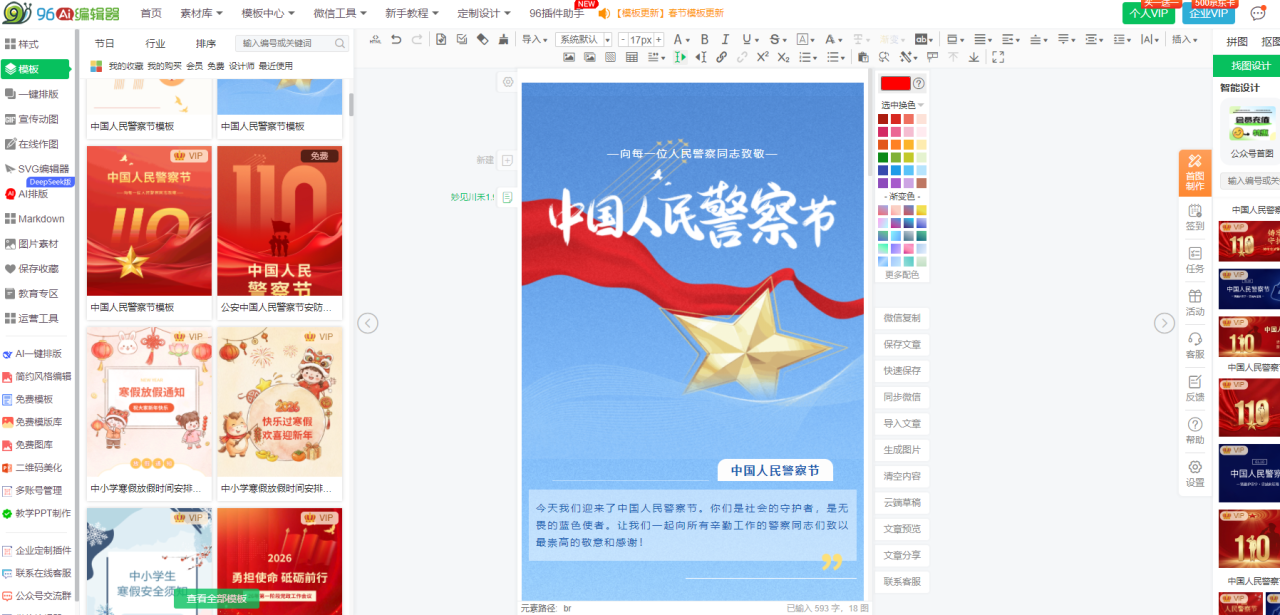The height and width of the screenshot is (615, 1280).
Task: Click the 保存文章 button
Action: (902, 344)
